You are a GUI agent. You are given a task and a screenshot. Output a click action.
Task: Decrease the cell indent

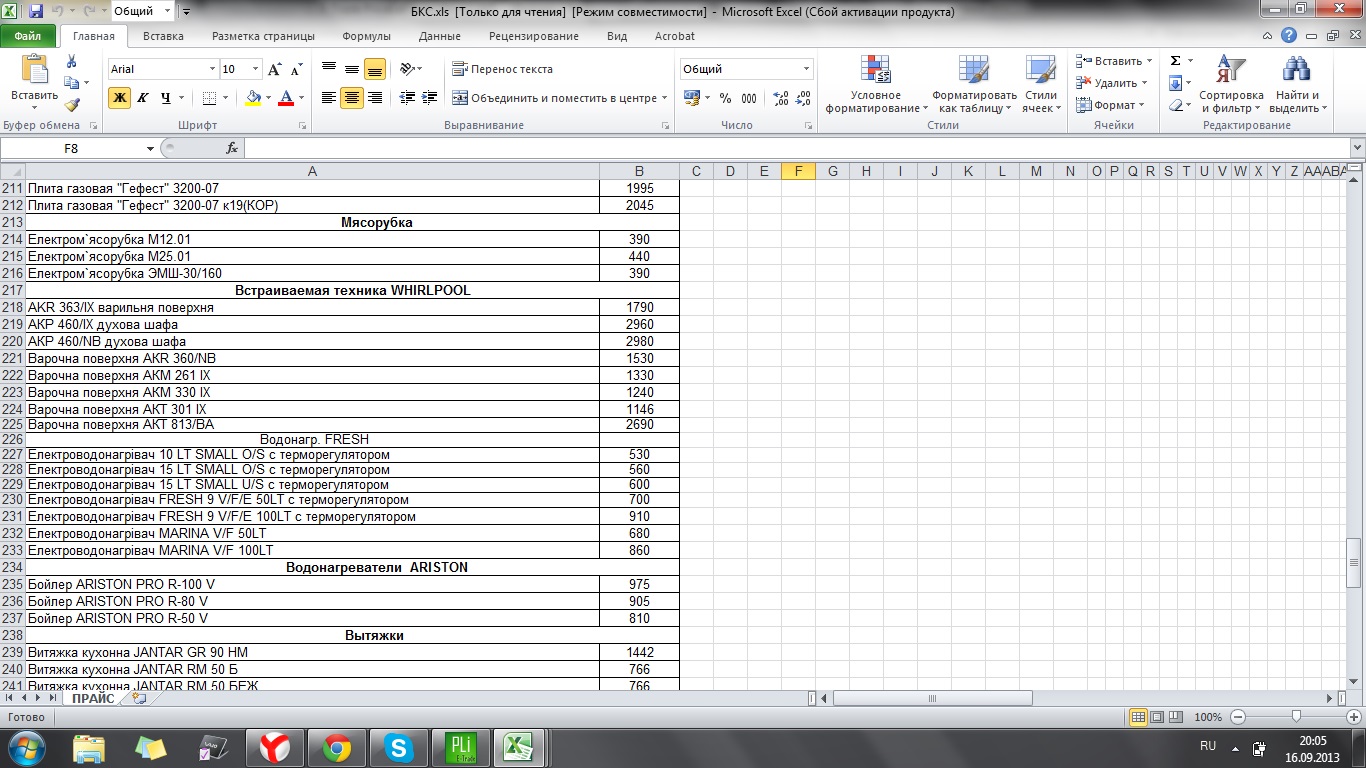[407, 98]
